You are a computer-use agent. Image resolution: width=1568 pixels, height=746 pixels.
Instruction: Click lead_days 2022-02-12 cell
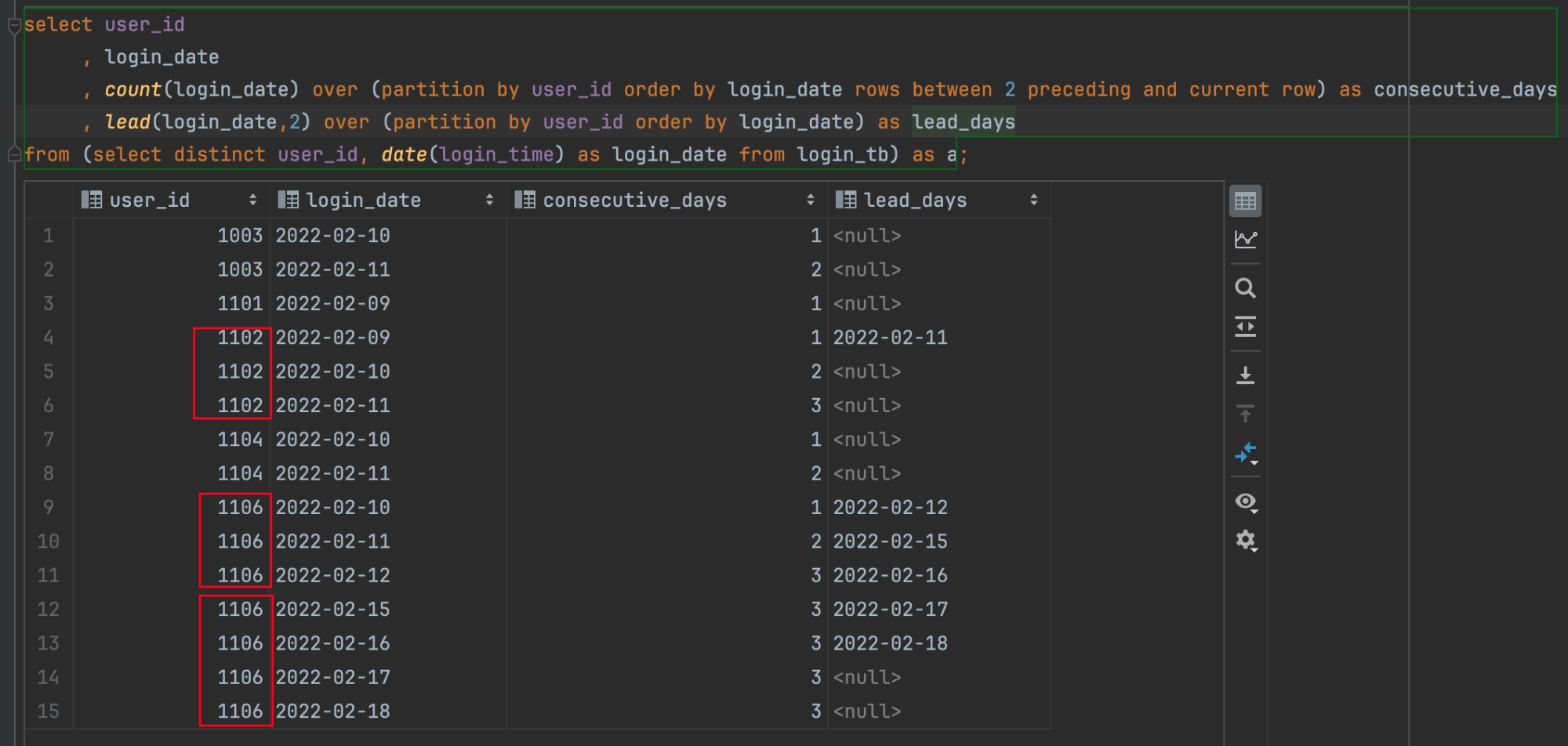coord(890,507)
